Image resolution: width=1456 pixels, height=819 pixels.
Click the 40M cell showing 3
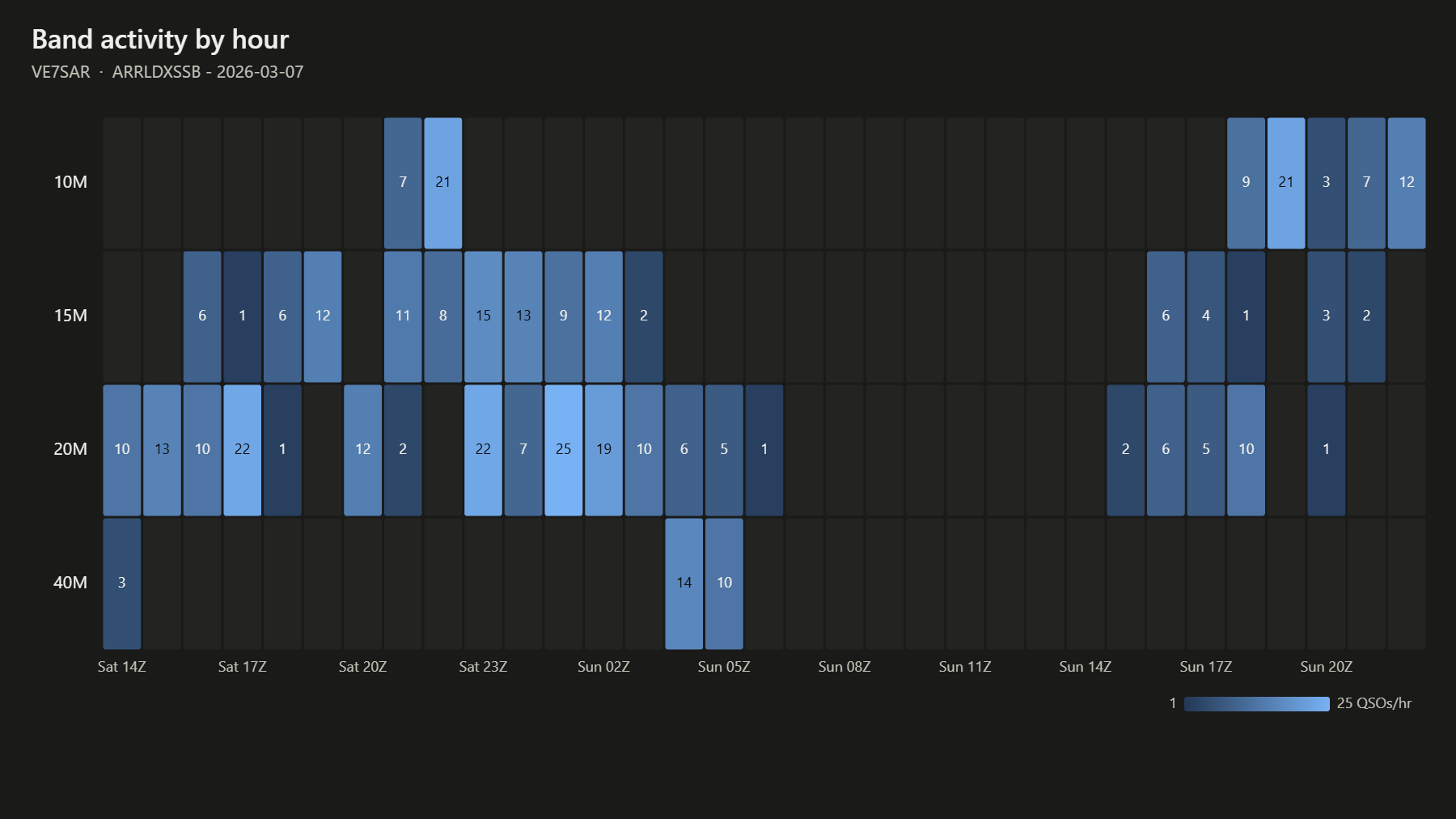click(x=121, y=583)
